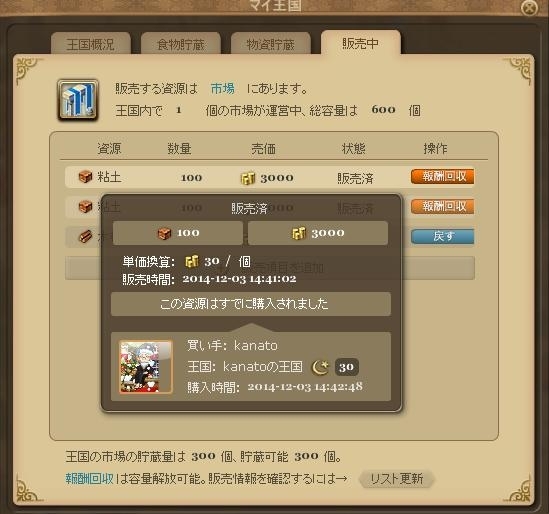Click gold coin icon beside 3000 price
This screenshot has width=549, height=514.
click(x=248, y=178)
